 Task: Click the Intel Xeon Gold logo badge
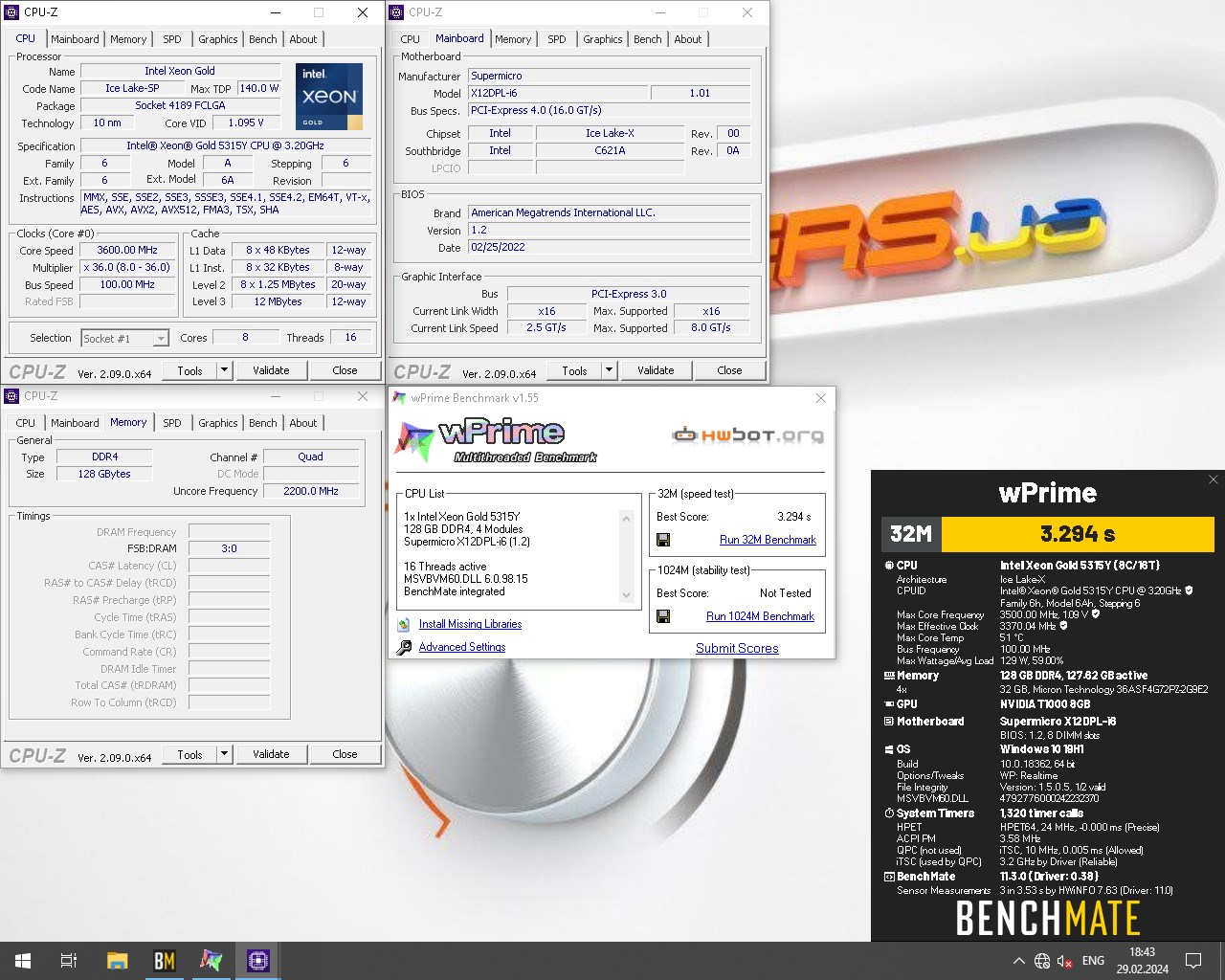(329, 96)
